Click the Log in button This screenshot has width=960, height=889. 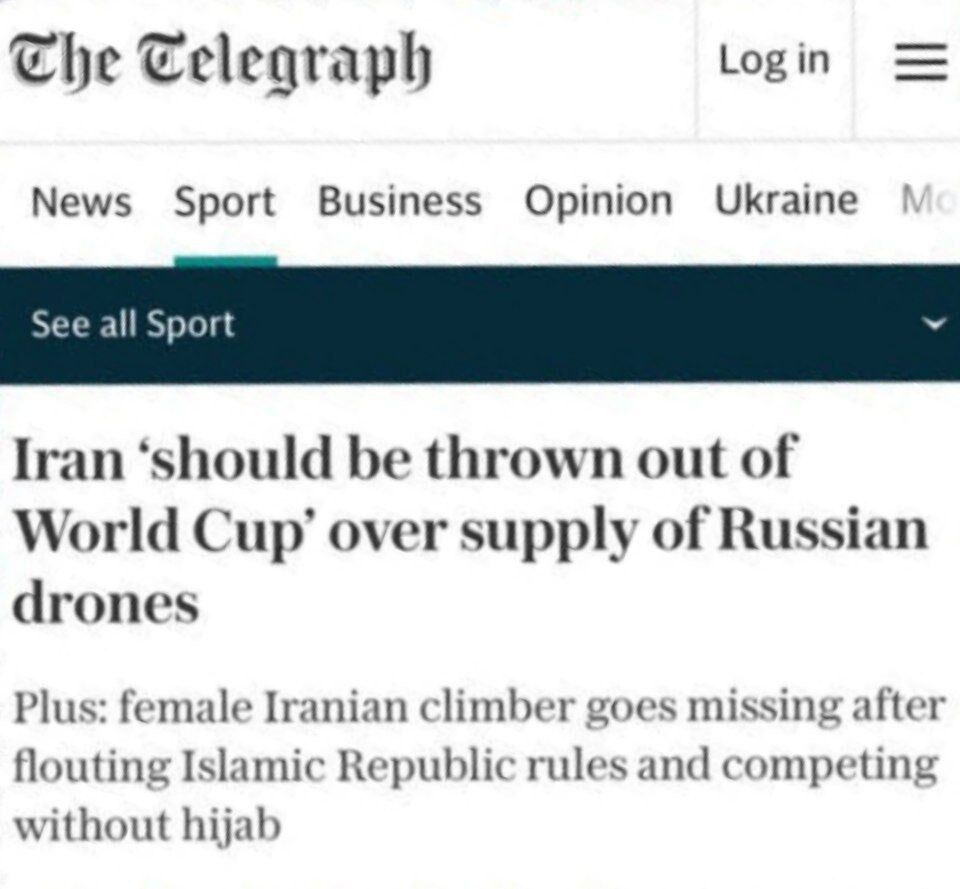[774, 61]
